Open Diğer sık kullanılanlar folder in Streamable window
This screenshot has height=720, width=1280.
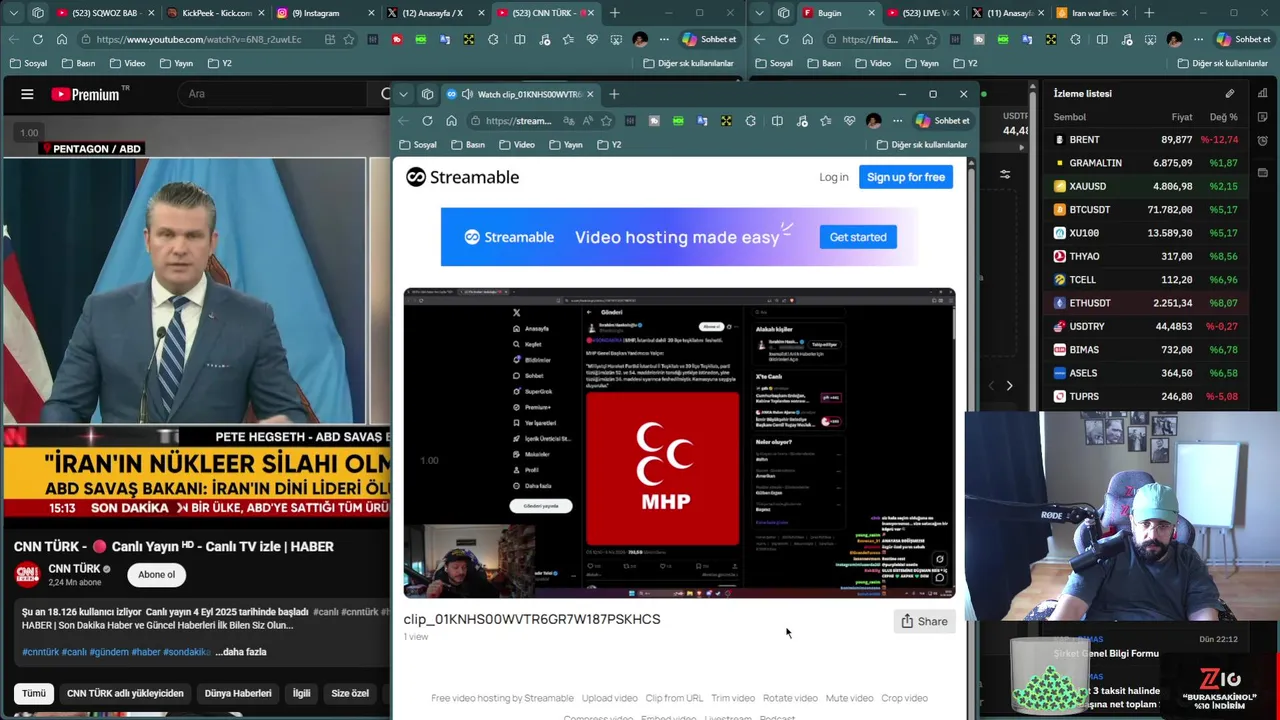point(921,145)
